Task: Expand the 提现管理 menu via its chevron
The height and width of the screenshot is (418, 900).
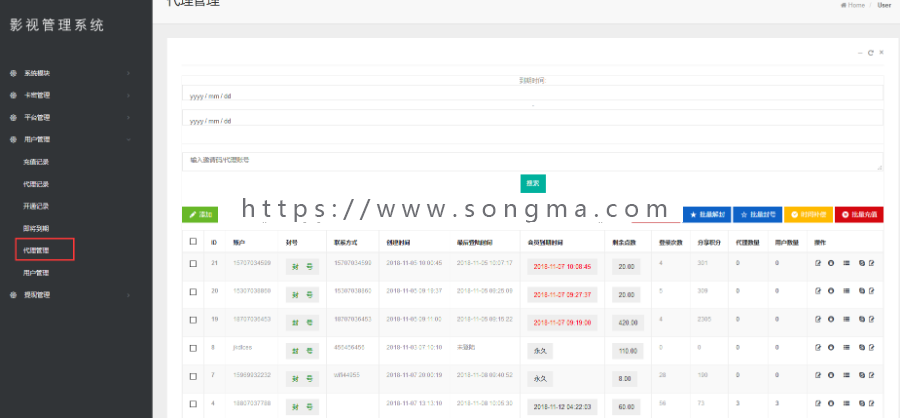Action: tap(128, 295)
